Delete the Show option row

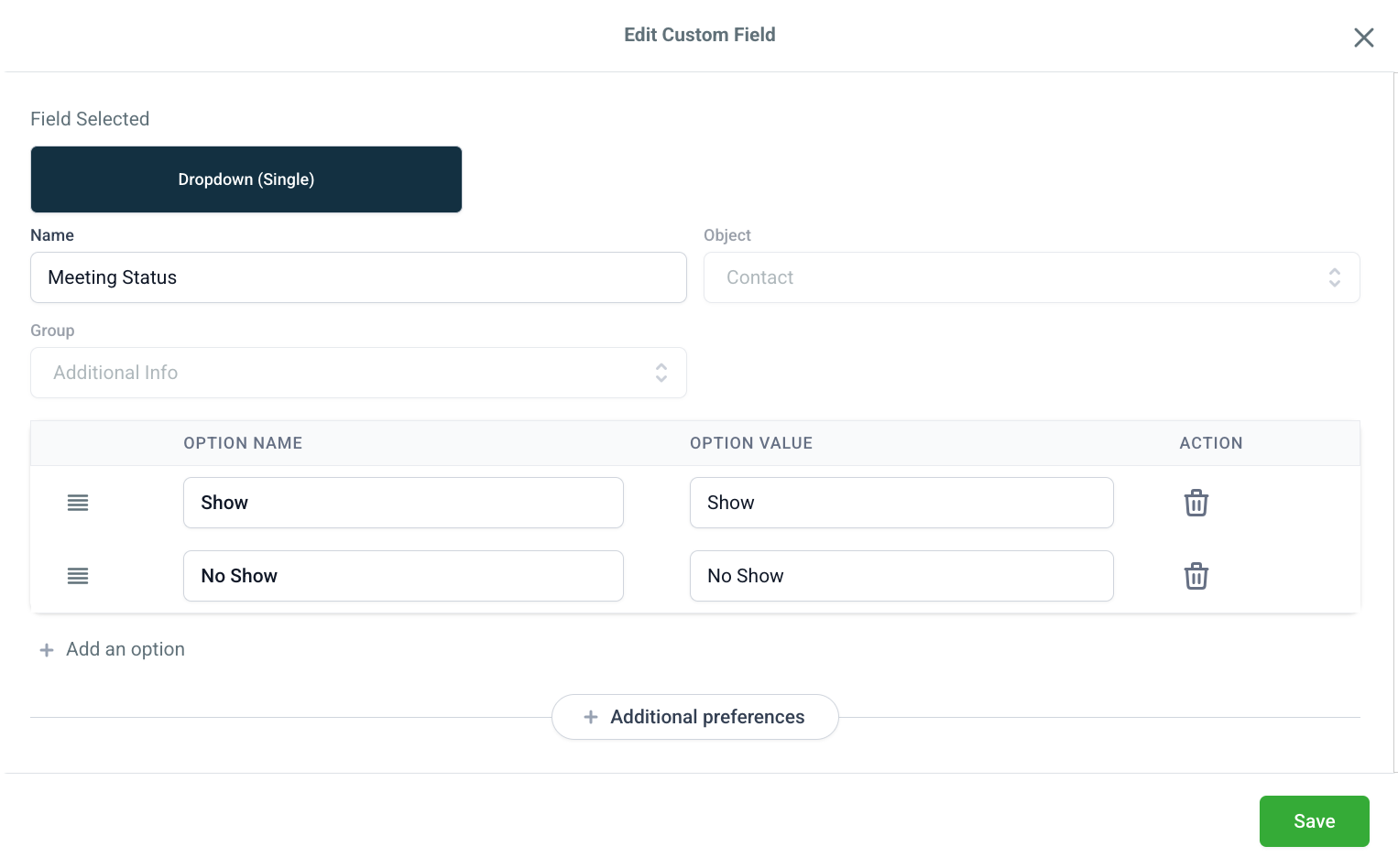click(x=1196, y=503)
